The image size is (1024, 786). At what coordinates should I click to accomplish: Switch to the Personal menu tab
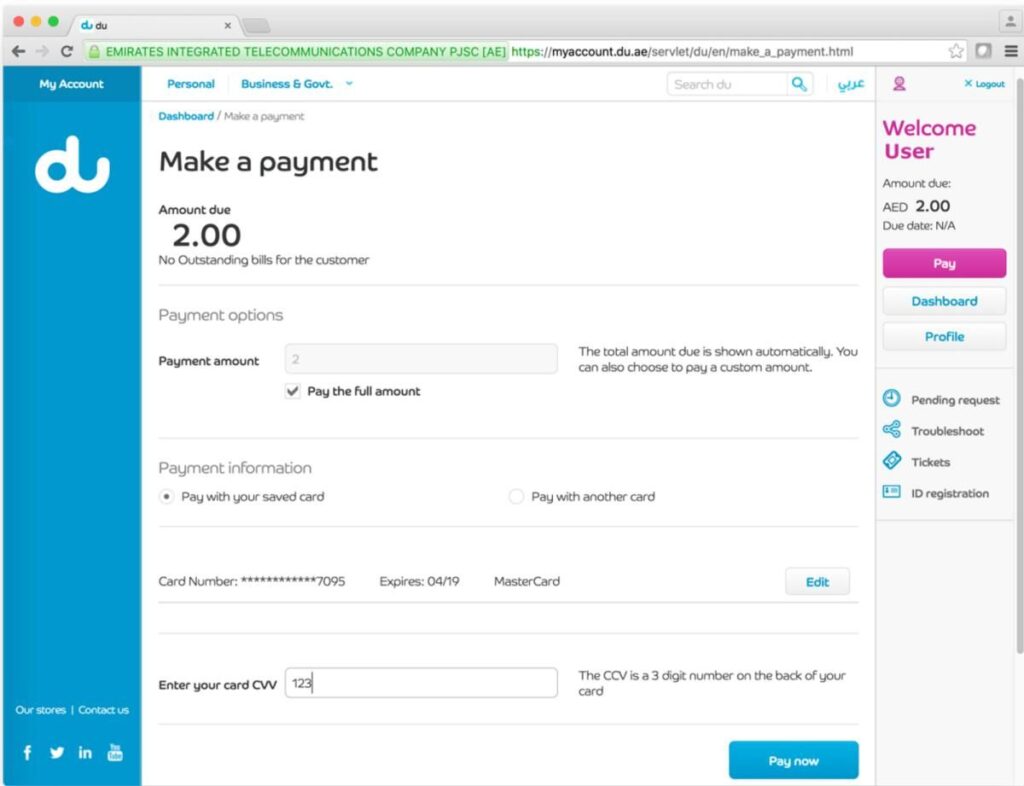pyautogui.click(x=191, y=84)
